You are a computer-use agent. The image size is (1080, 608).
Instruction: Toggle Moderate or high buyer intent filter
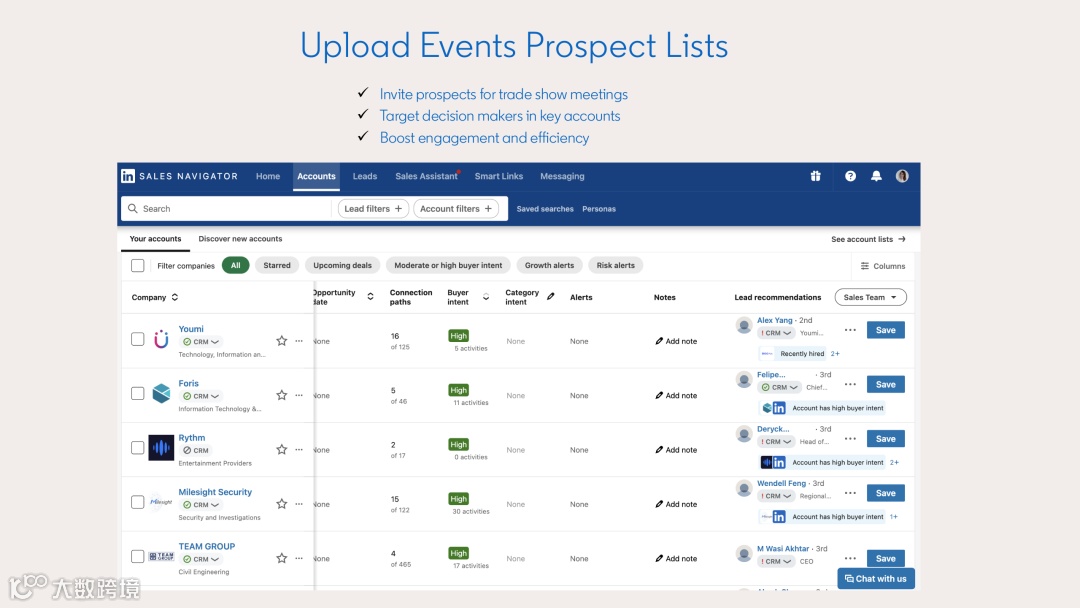click(x=448, y=265)
